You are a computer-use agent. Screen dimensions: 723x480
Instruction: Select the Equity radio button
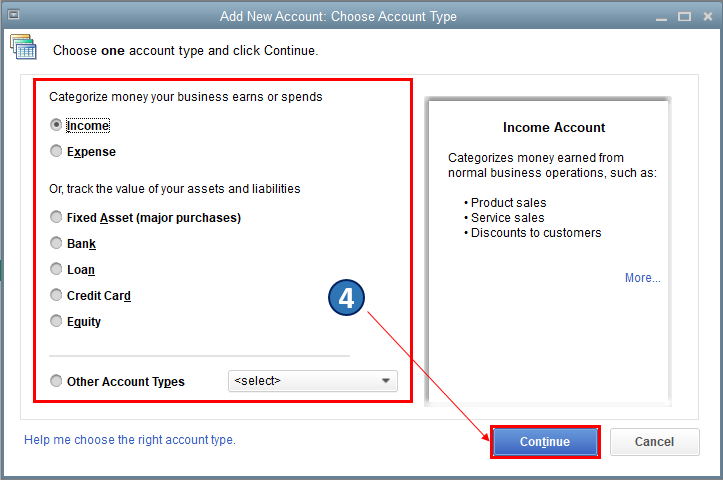pos(56,321)
